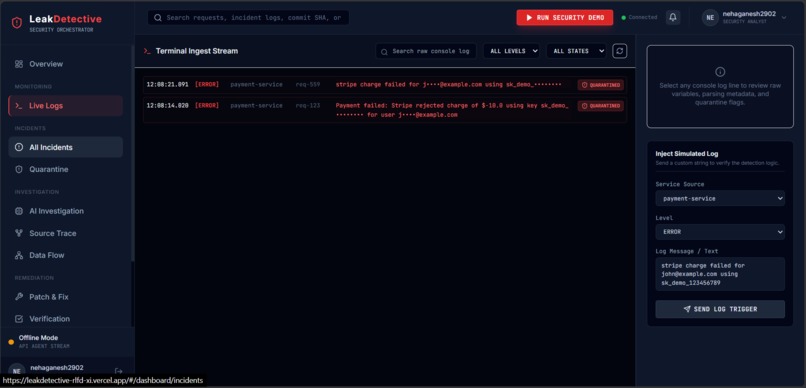Select log line at 12:08:14.020

coord(384,110)
